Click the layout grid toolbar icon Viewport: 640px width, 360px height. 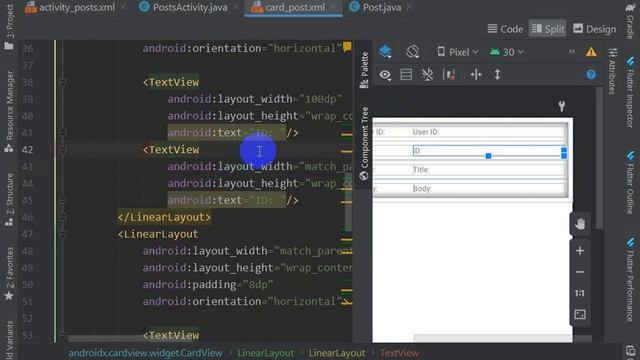click(406, 74)
